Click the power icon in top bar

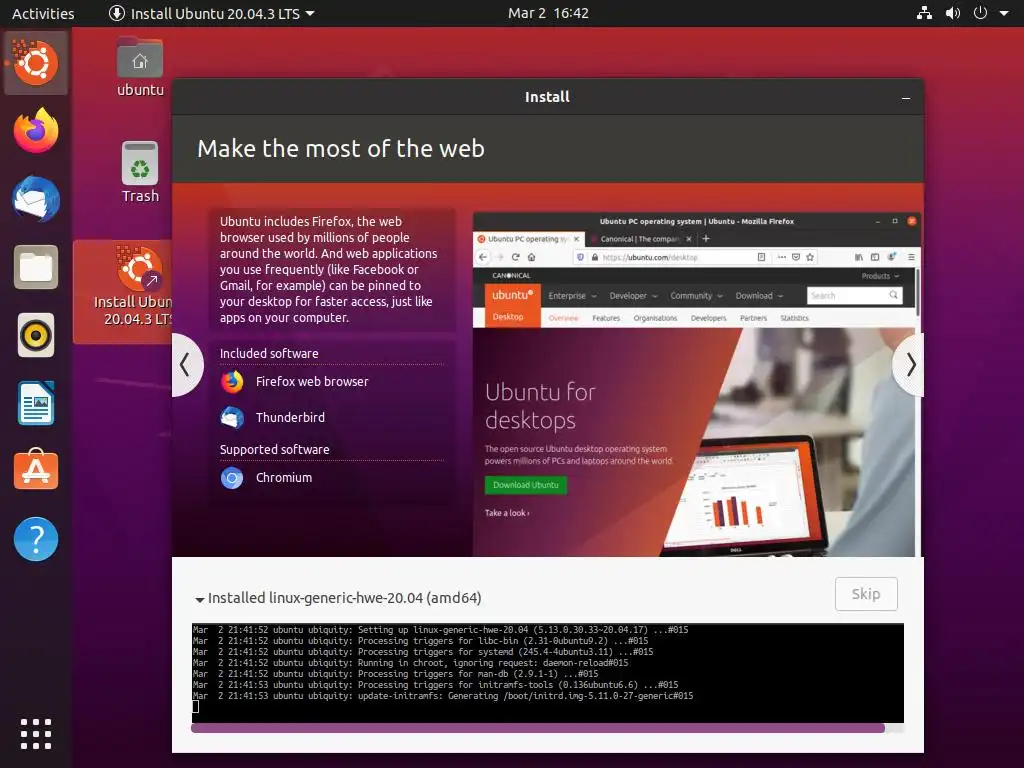pyautogui.click(x=980, y=13)
